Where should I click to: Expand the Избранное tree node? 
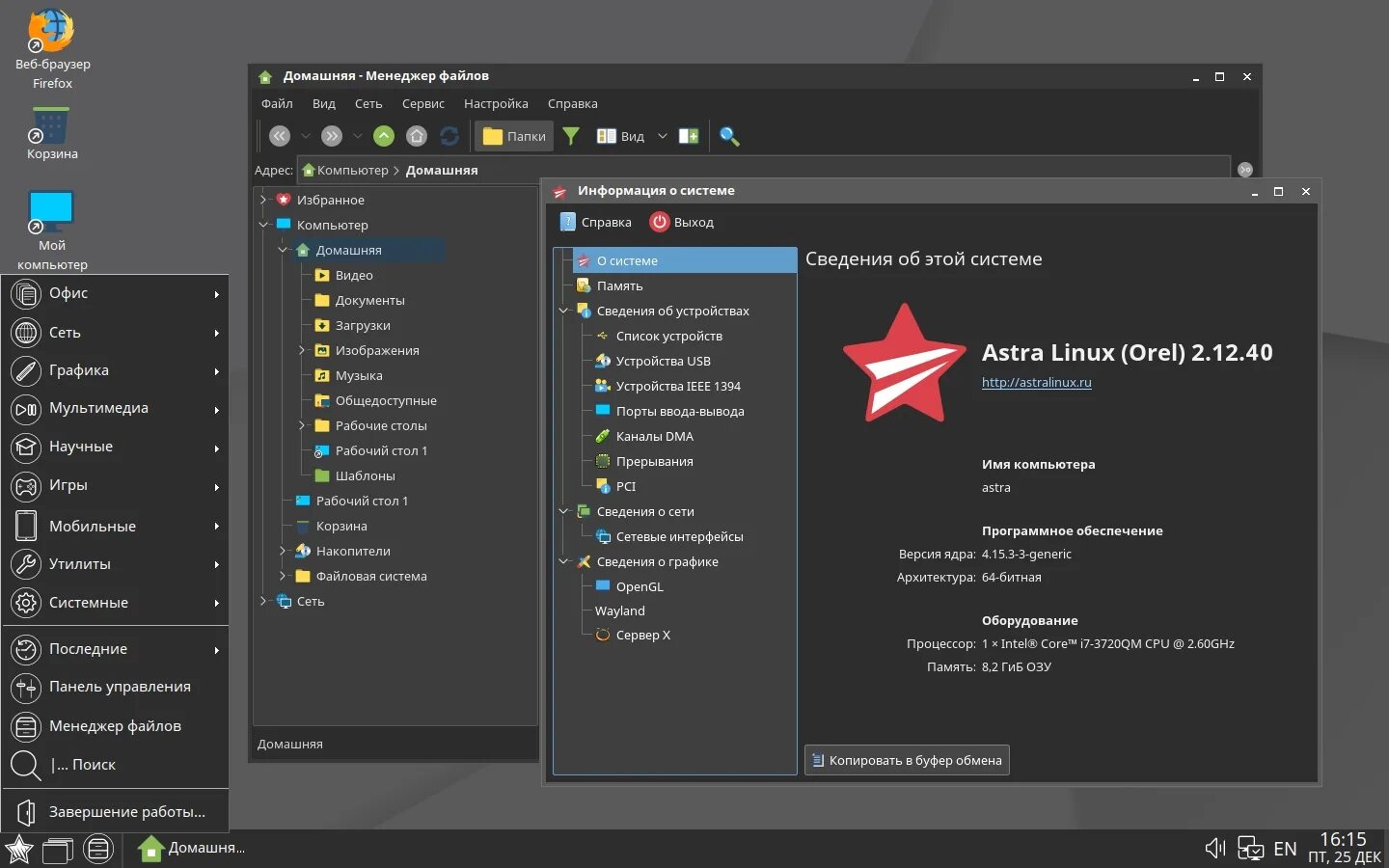pyautogui.click(x=263, y=200)
